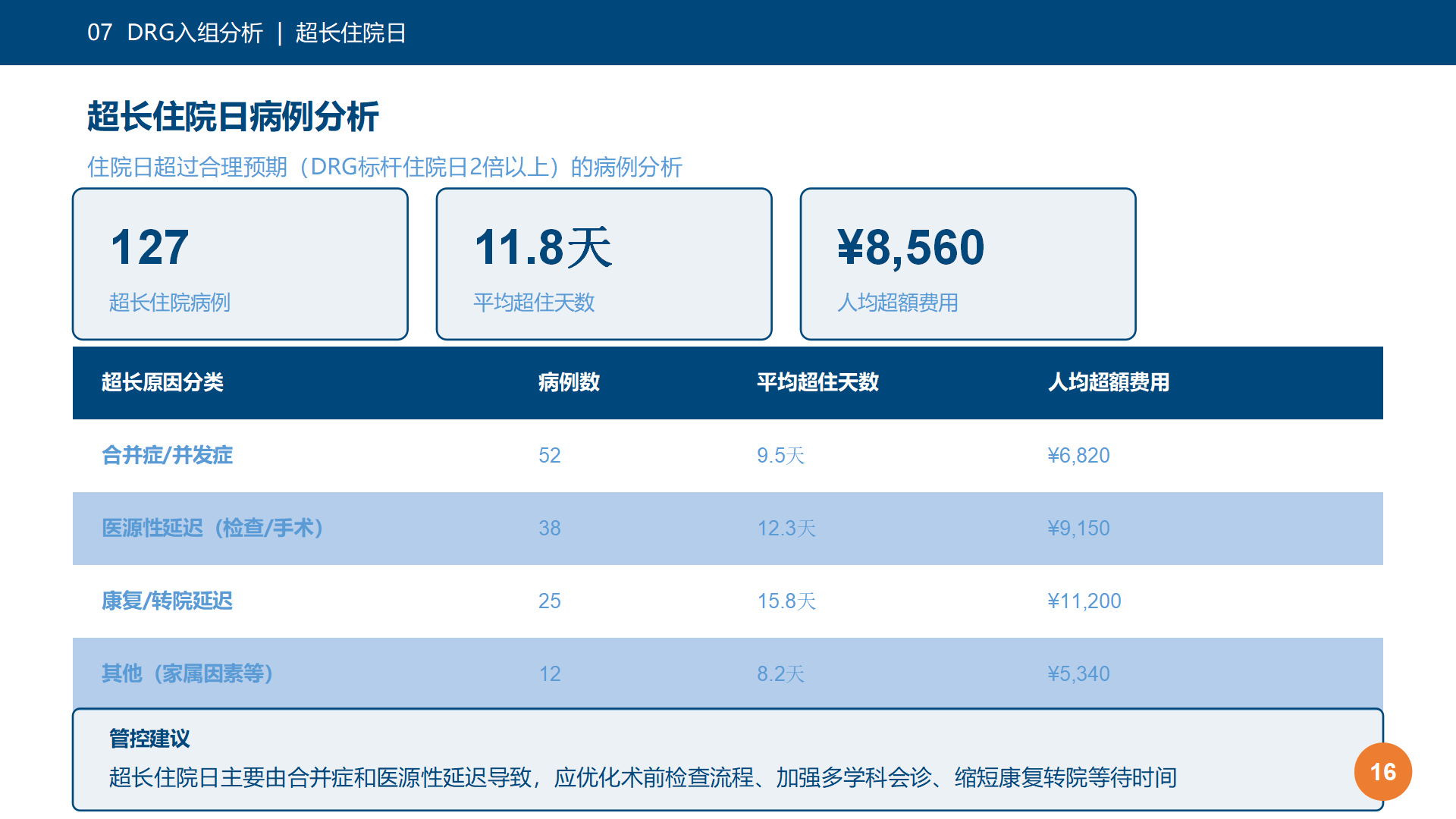Select the row label '其他（家属因素等）'
The height and width of the screenshot is (819, 1456).
[x=187, y=673]
